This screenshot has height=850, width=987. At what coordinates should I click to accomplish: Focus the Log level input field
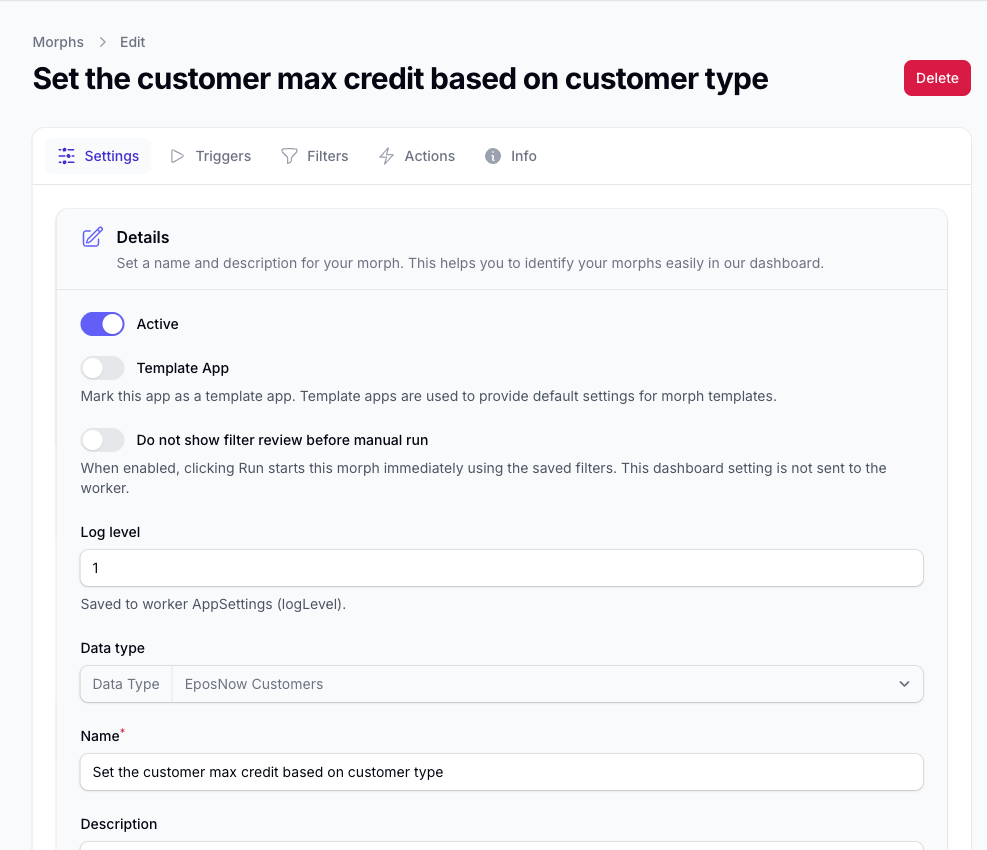tap(502, 568)
